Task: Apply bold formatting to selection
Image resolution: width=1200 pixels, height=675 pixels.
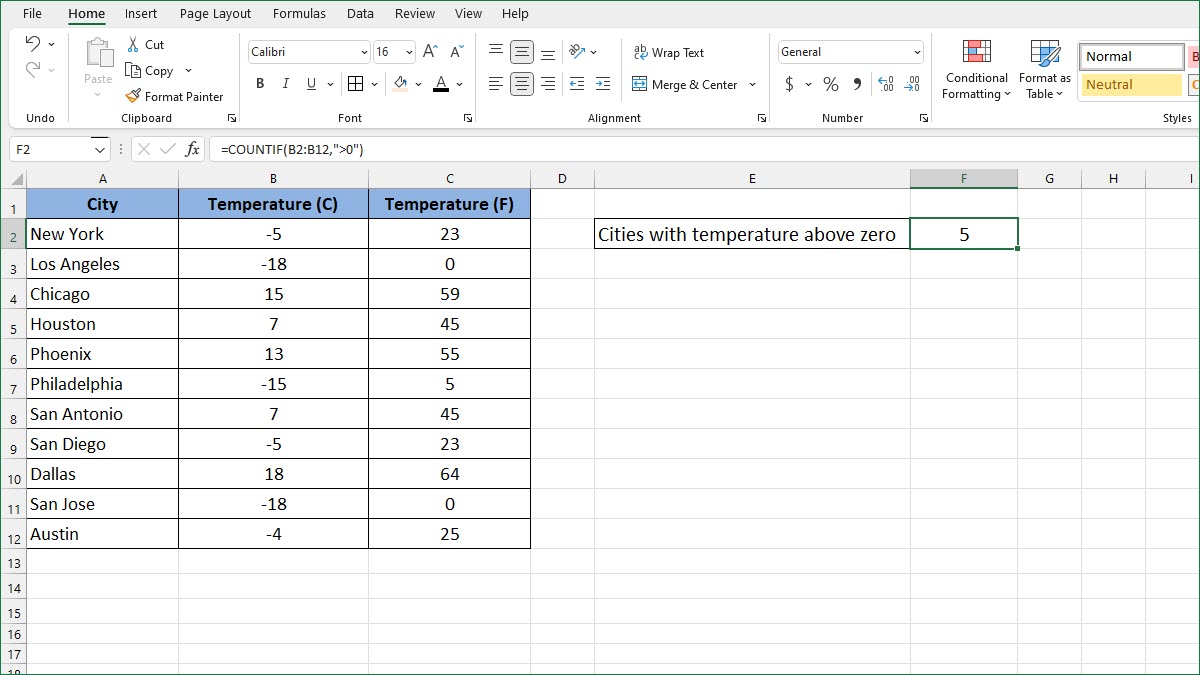Action: (259, 84)
